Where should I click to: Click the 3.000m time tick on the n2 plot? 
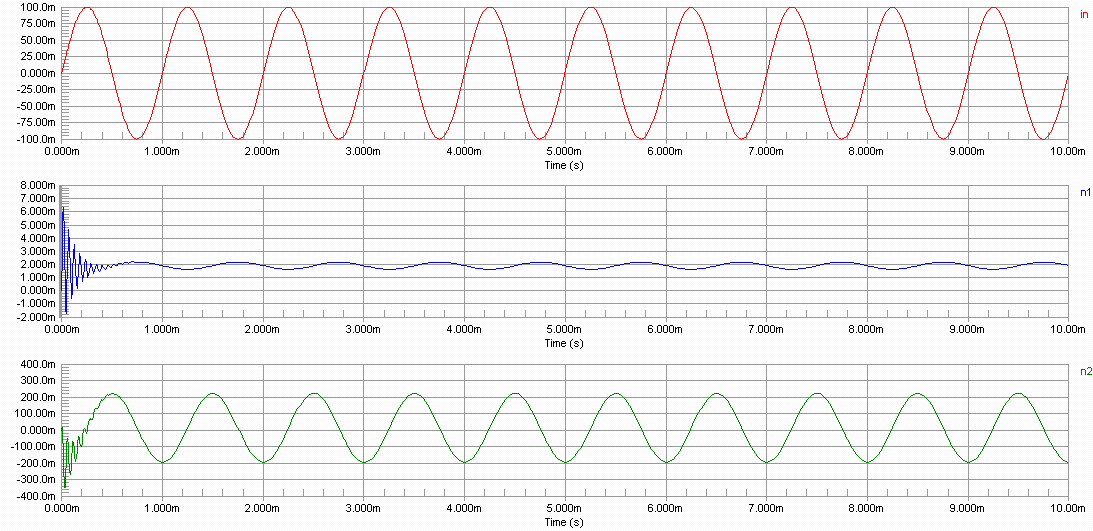(x=364, y=509)
